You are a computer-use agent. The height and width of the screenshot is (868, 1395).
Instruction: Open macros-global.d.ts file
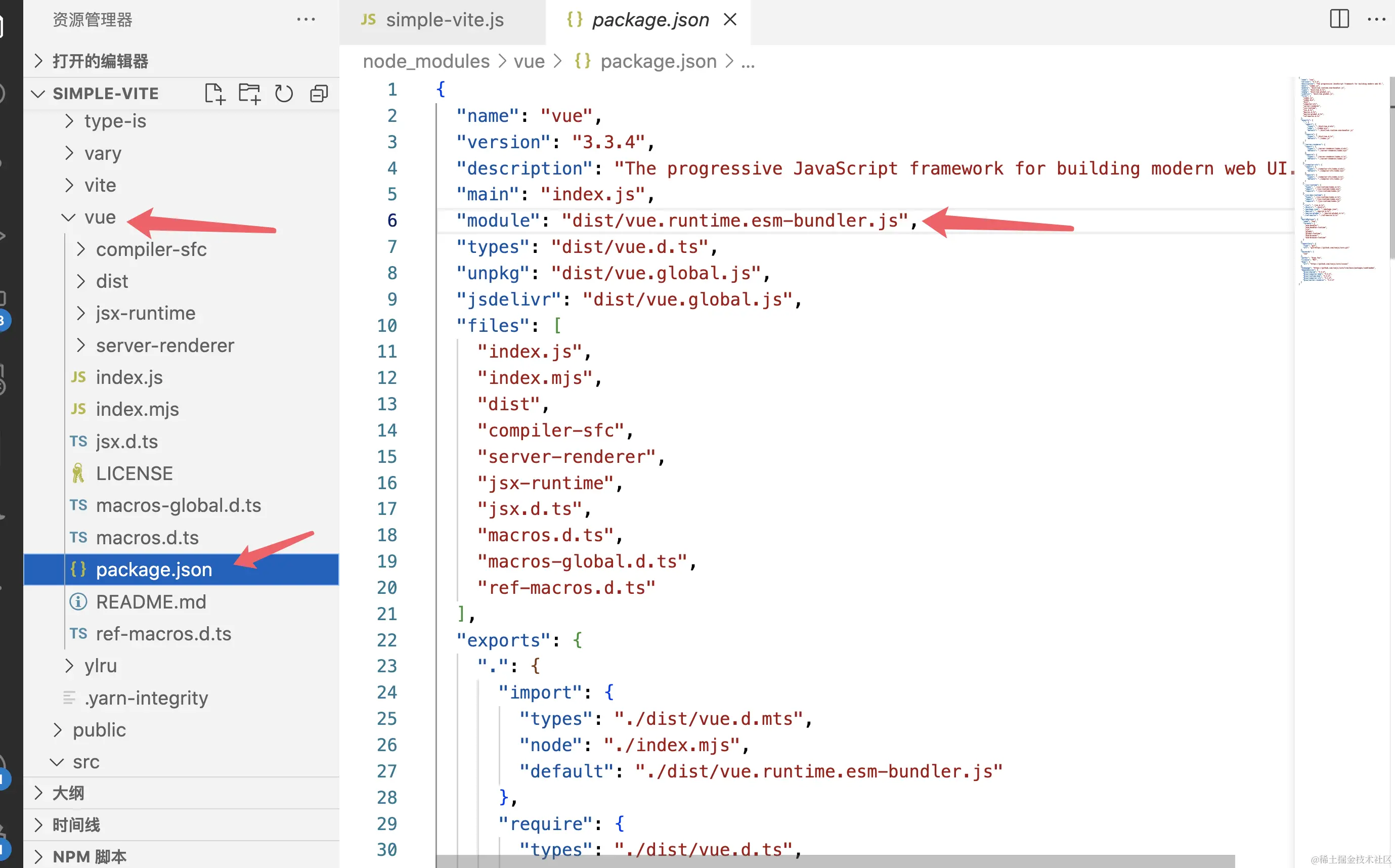point(182,506)
